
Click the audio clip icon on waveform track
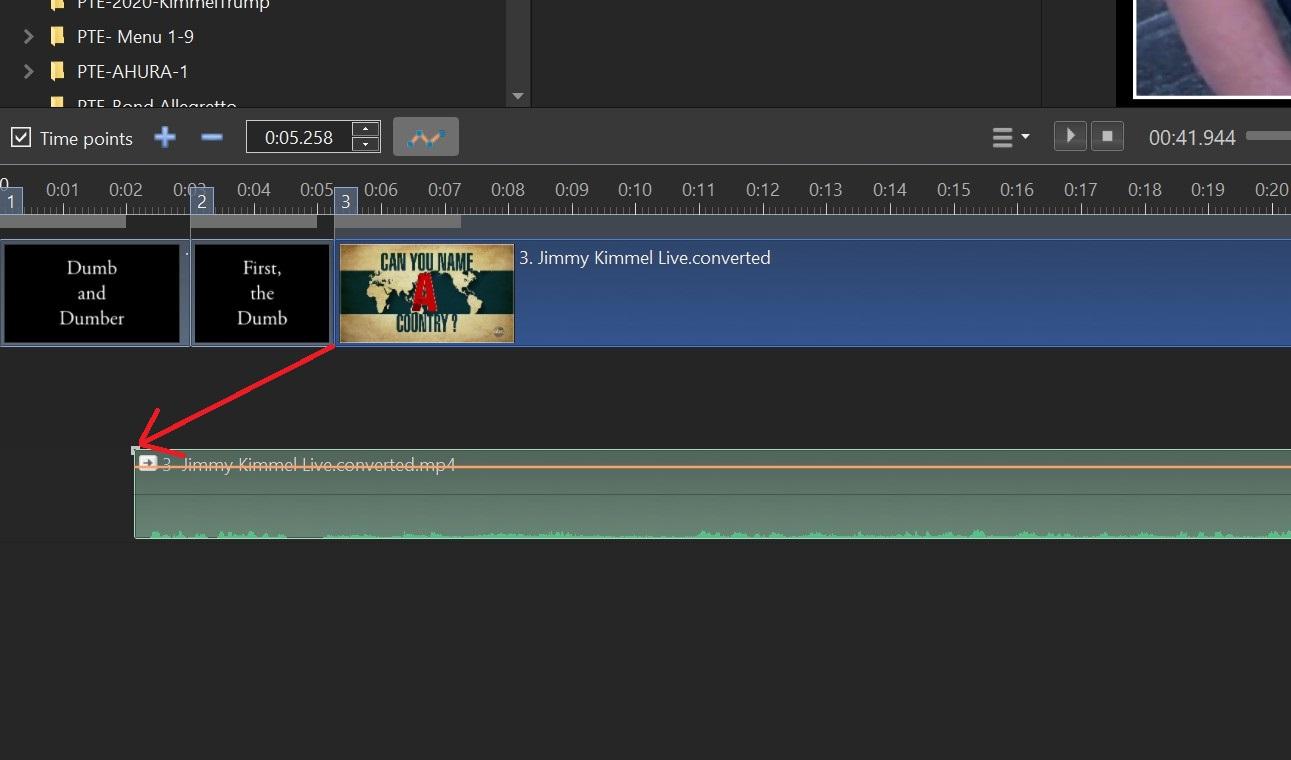(148, 463)
